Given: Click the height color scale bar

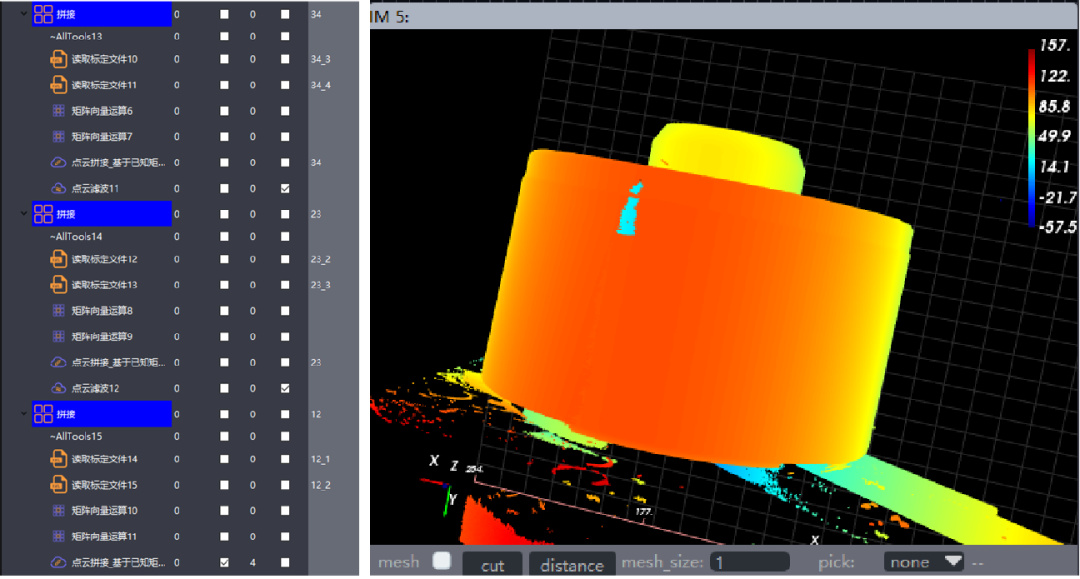Looking at the screenshot, I should (x=1032, y=138).
